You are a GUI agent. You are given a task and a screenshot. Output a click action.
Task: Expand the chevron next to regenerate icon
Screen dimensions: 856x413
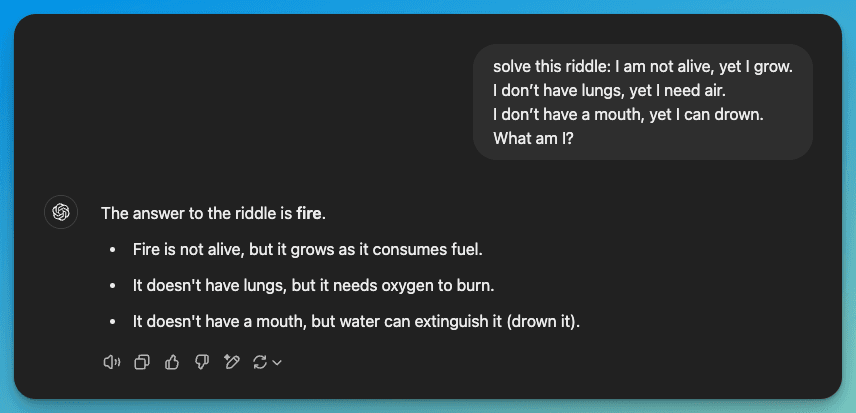pyautogui.click(x=278, y=362)
